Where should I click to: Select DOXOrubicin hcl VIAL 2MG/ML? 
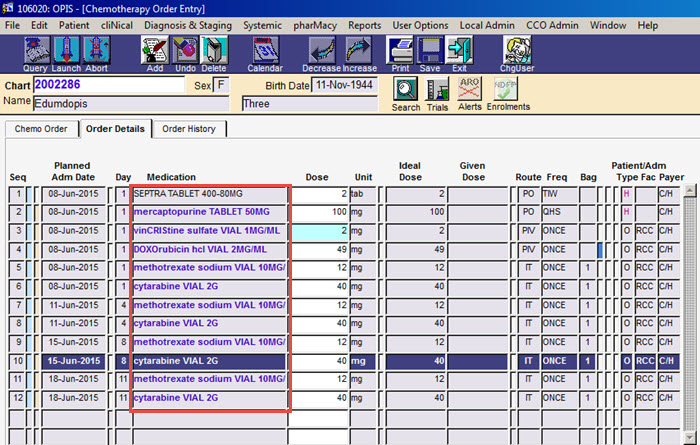[209, 249]
